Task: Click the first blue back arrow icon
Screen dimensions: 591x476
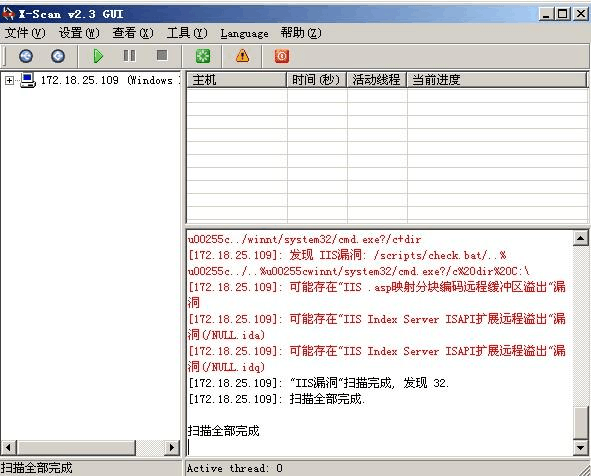Action: tap(26, 56)
